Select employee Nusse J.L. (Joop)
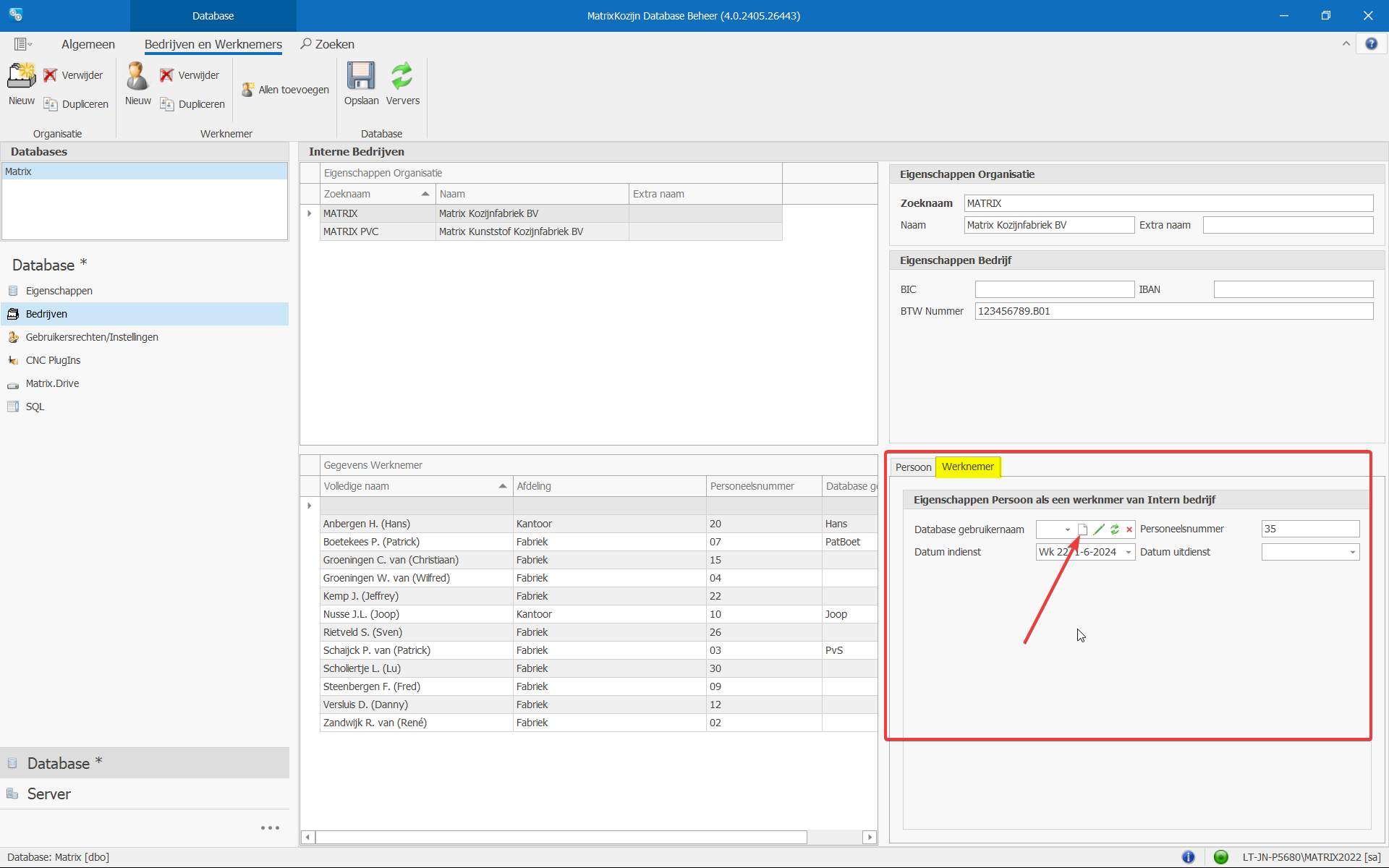The height and width of the screenshot is (868, 1389). [416, 614]
